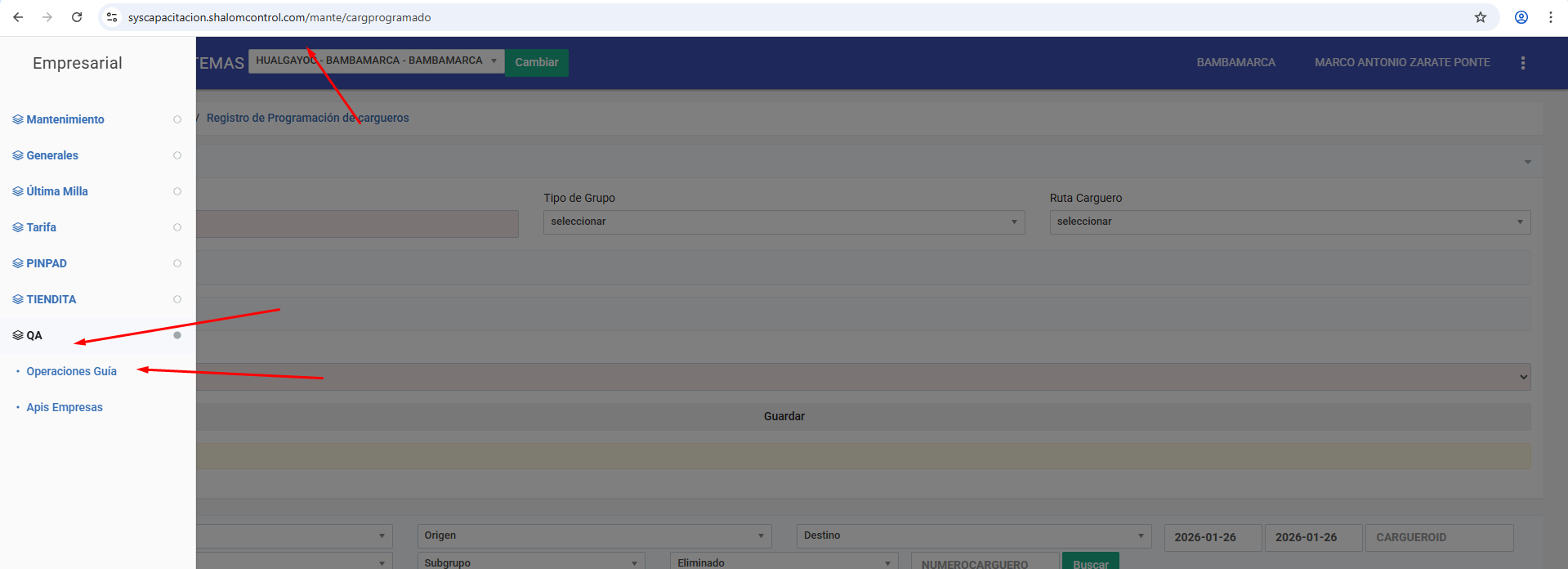Screen dimensions: 1568x569
Task: Toggle the circle indicator beside PINPAD
Action: [177, 263]
